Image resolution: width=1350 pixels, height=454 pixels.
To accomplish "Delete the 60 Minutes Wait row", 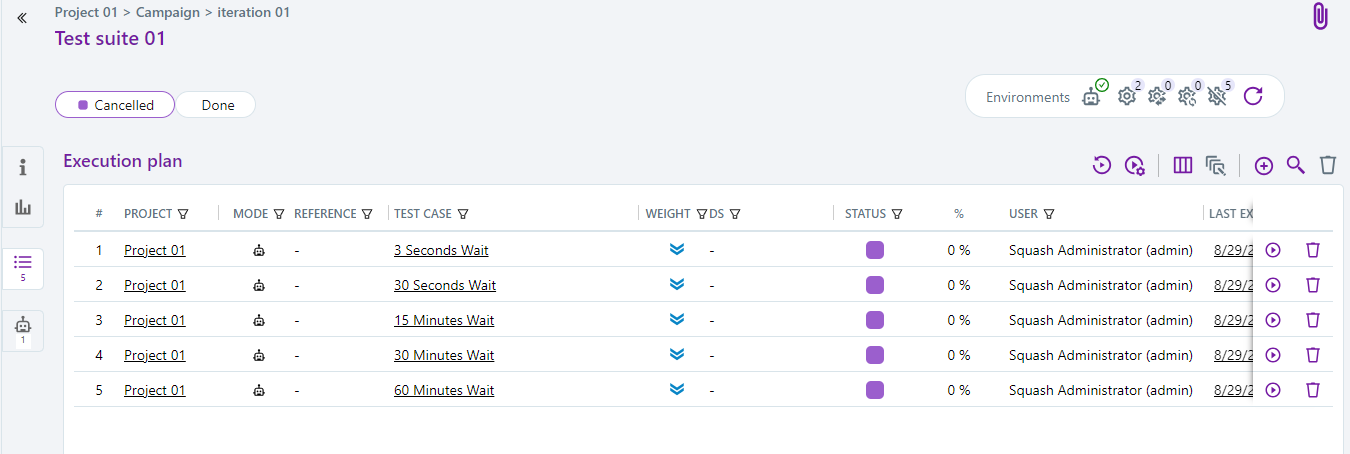I will click(x=1313, y=390).
